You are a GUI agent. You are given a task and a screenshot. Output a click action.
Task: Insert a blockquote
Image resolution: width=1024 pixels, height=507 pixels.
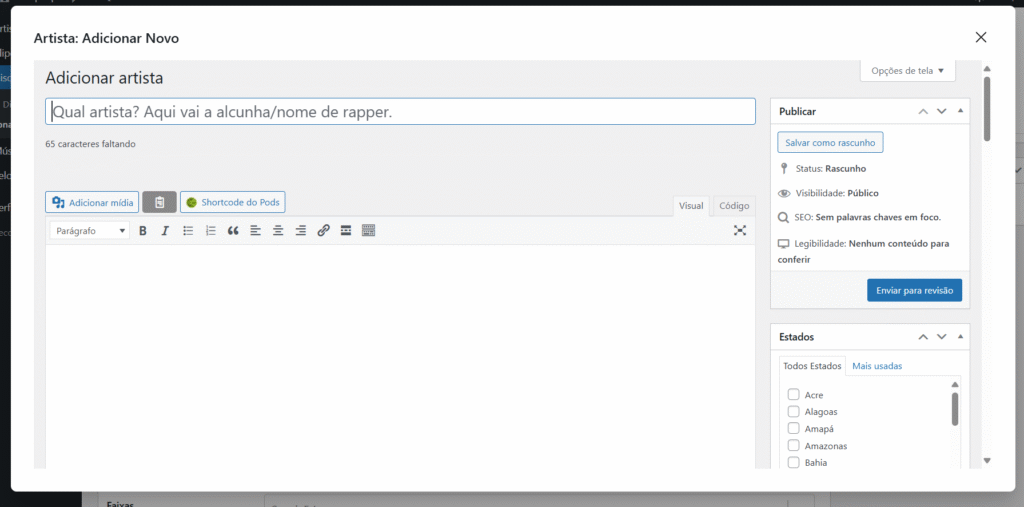(x=233, y=231)
